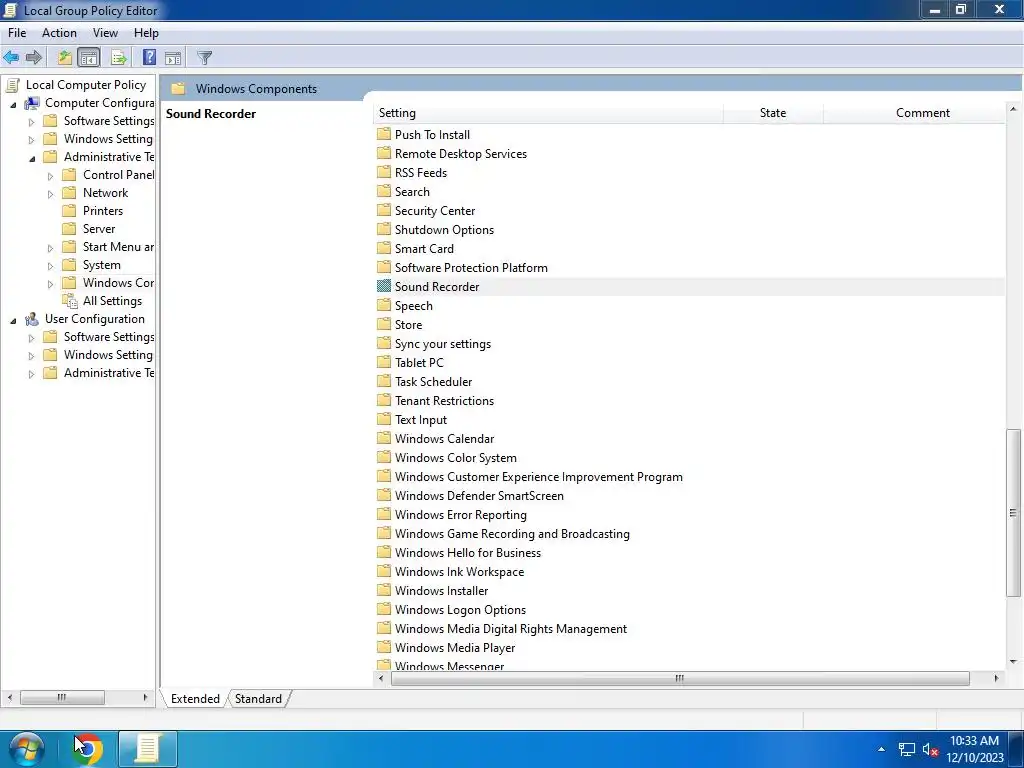
Task: Click the Local Computer Policy icon
Action: (12, 85)
